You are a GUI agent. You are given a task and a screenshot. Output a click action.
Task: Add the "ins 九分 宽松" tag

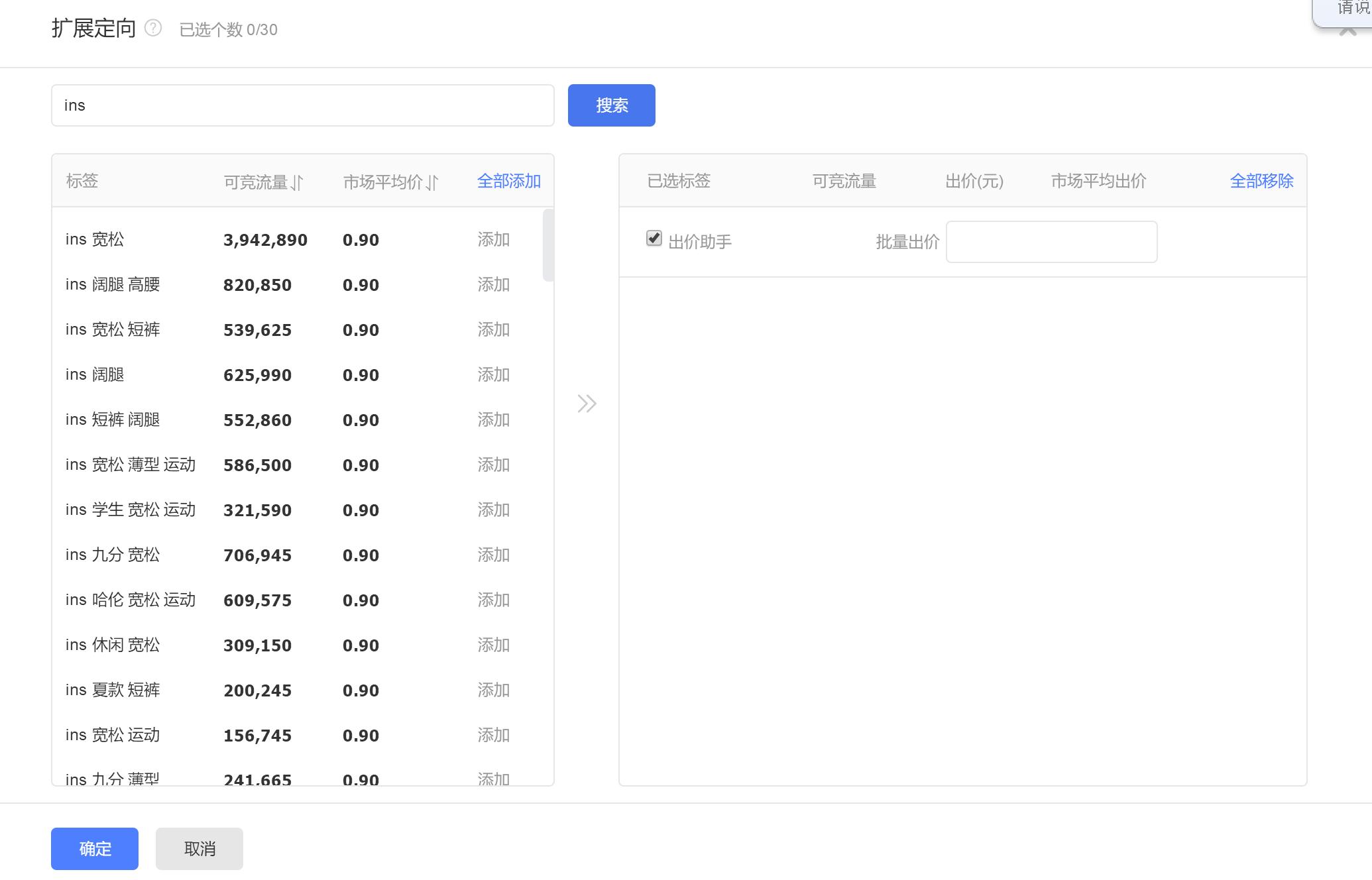(x=494, y=555)
